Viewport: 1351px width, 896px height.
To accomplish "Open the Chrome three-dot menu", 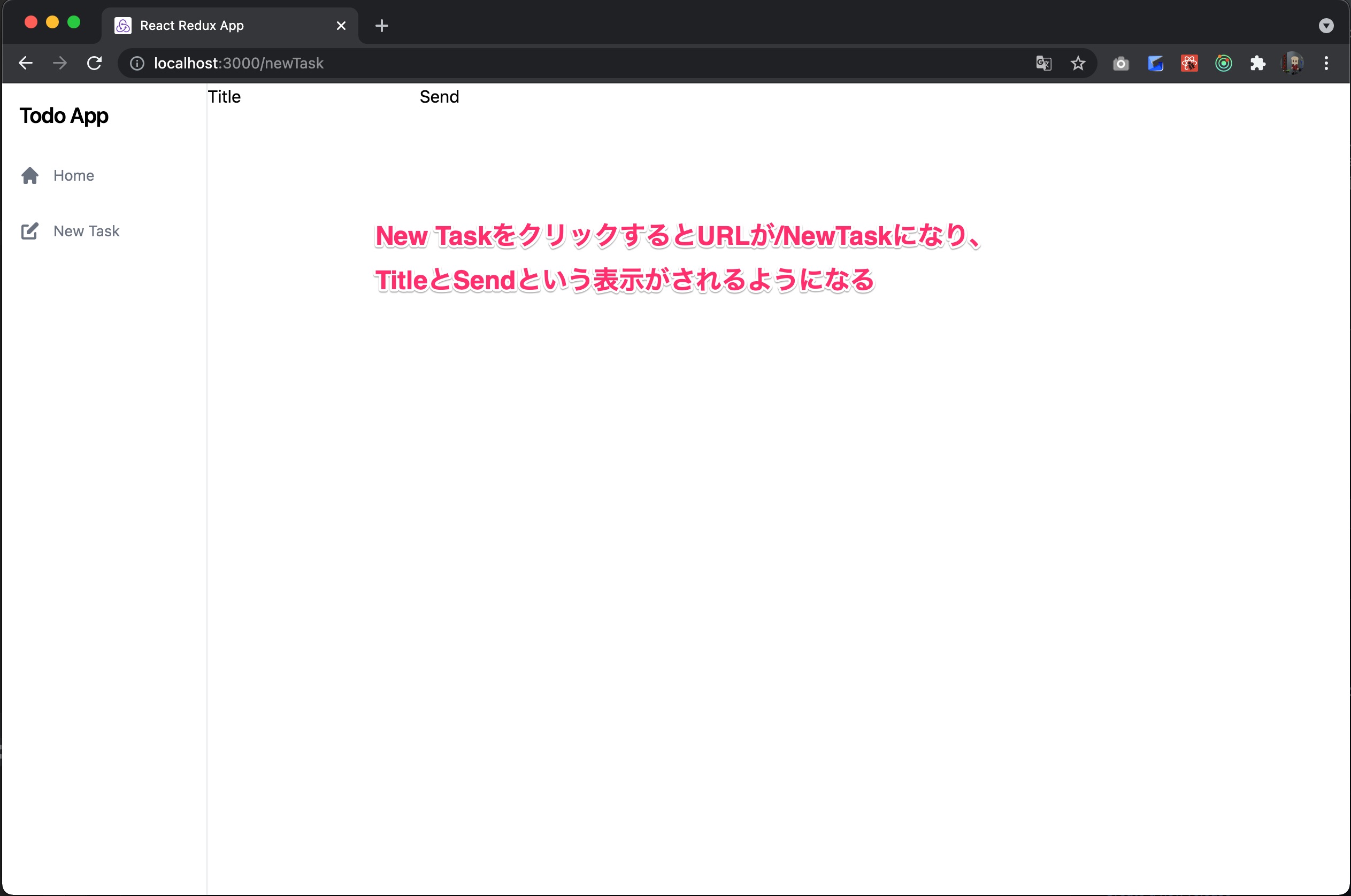I will point(1326,64).
